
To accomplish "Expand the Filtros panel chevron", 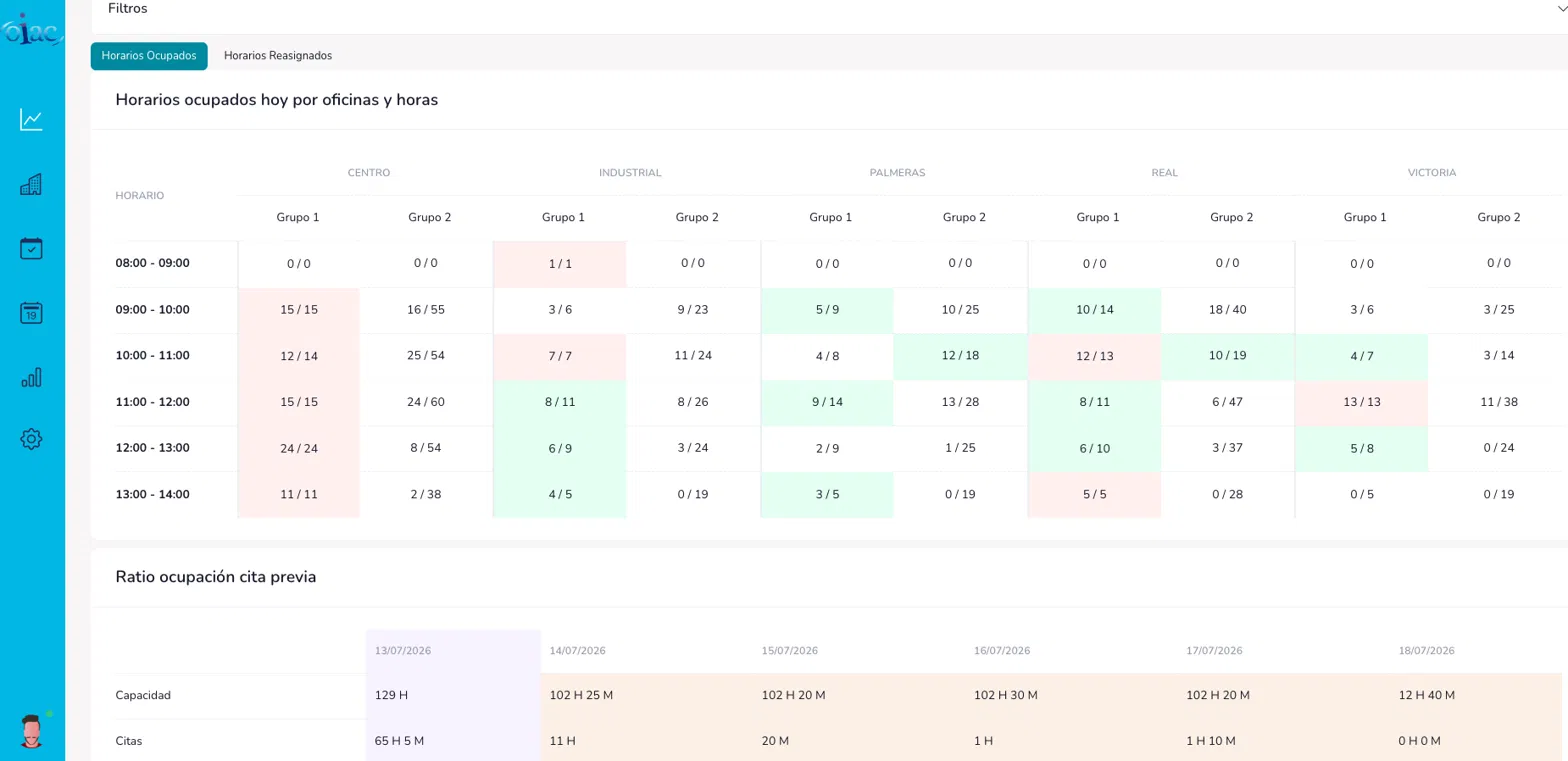I will click(x=1562, y=8).
